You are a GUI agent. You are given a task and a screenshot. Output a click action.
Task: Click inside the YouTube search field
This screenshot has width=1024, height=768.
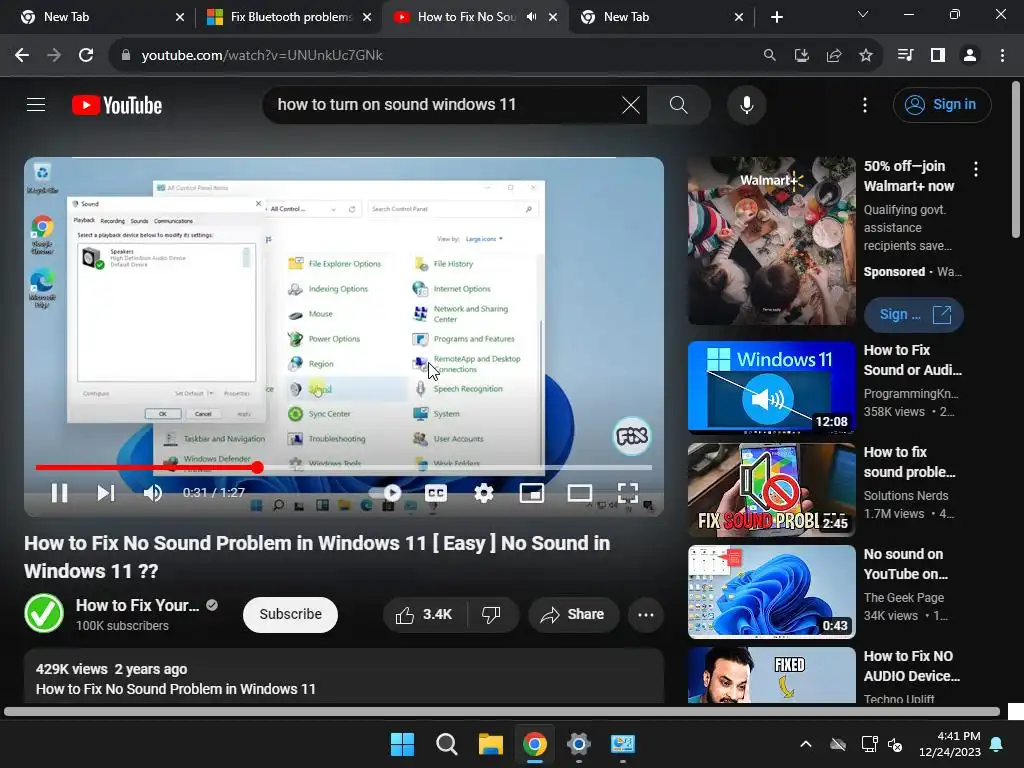tap(444, 104)
